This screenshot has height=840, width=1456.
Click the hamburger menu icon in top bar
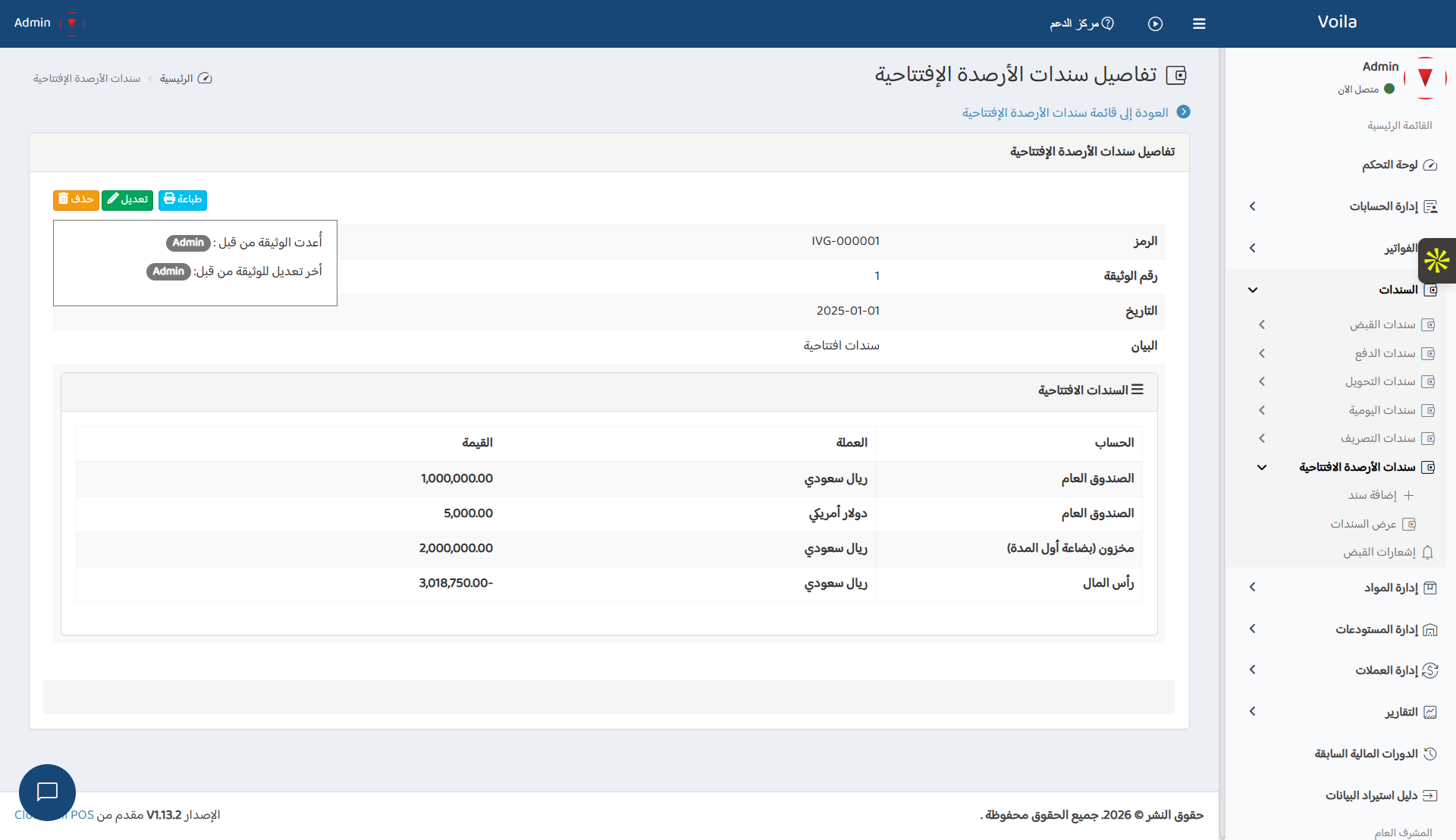(1199, 24)
